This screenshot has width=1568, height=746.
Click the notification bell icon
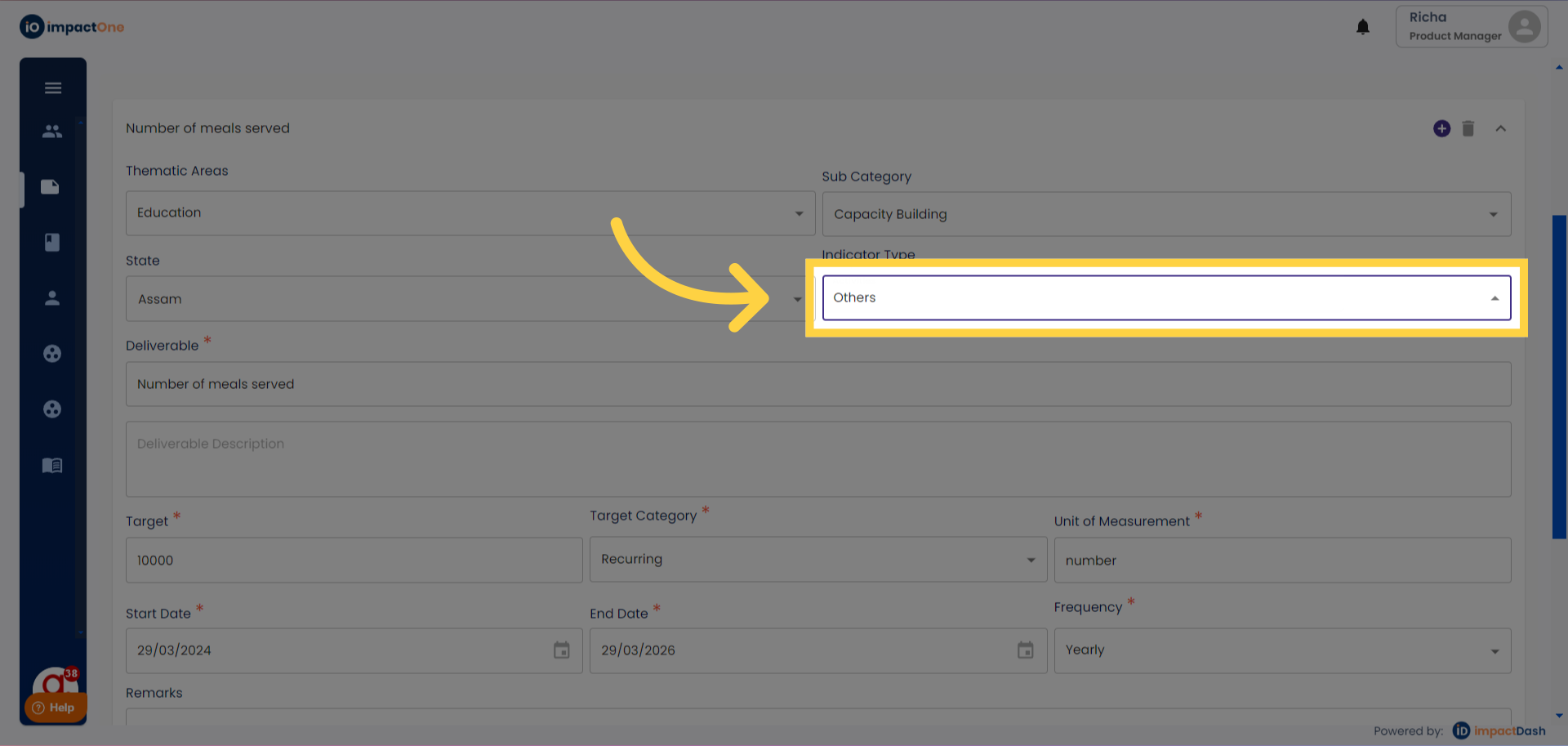1363,27
